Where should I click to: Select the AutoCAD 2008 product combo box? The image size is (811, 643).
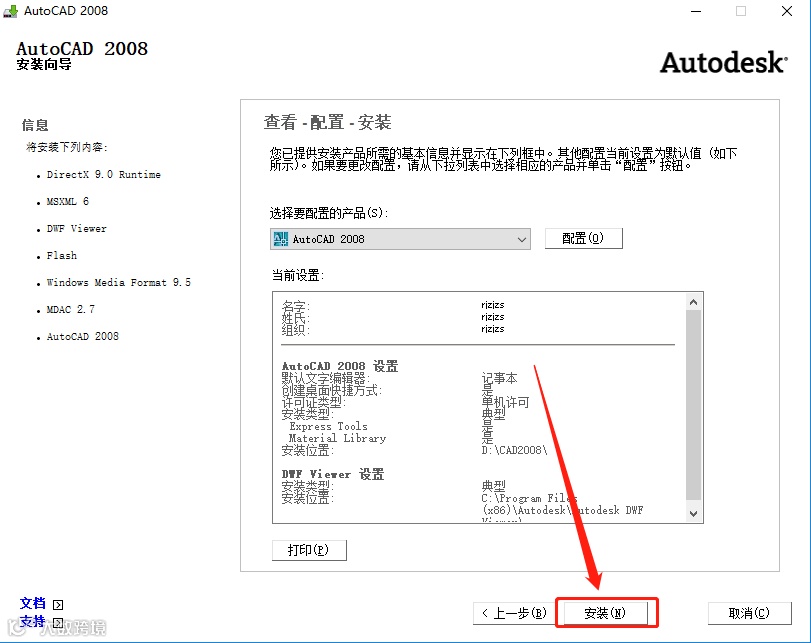coord(400,239)
